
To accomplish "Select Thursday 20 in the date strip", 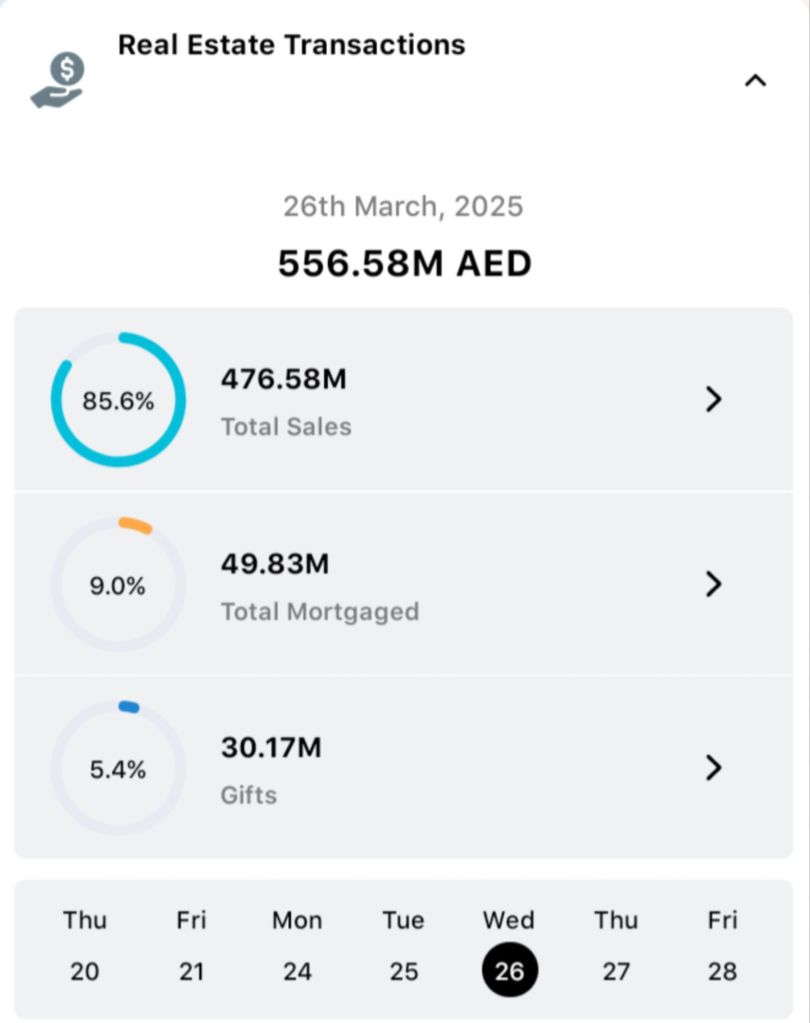I will [85, 946].
